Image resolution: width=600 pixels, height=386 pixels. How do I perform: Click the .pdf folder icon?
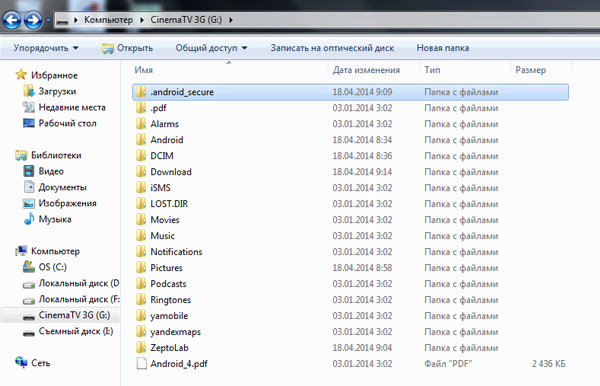(x=141, y=108)
